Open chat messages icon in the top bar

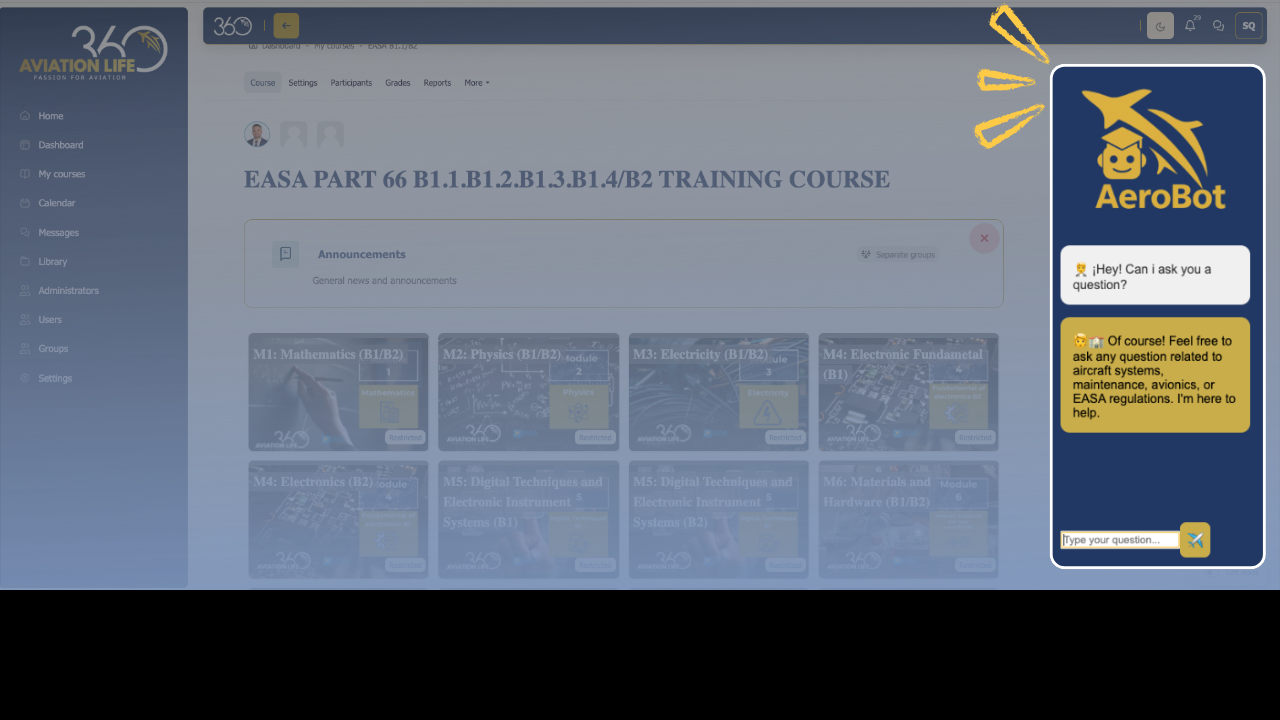coord(1218,25)
